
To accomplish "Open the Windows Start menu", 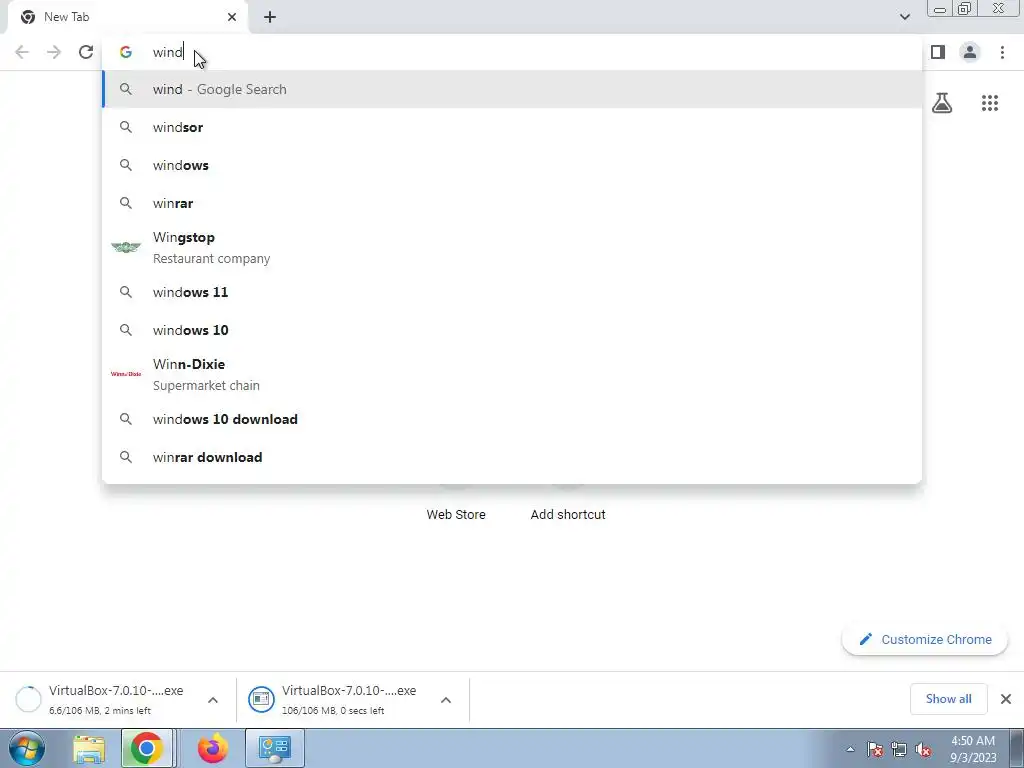I will (x=27, y=748).
